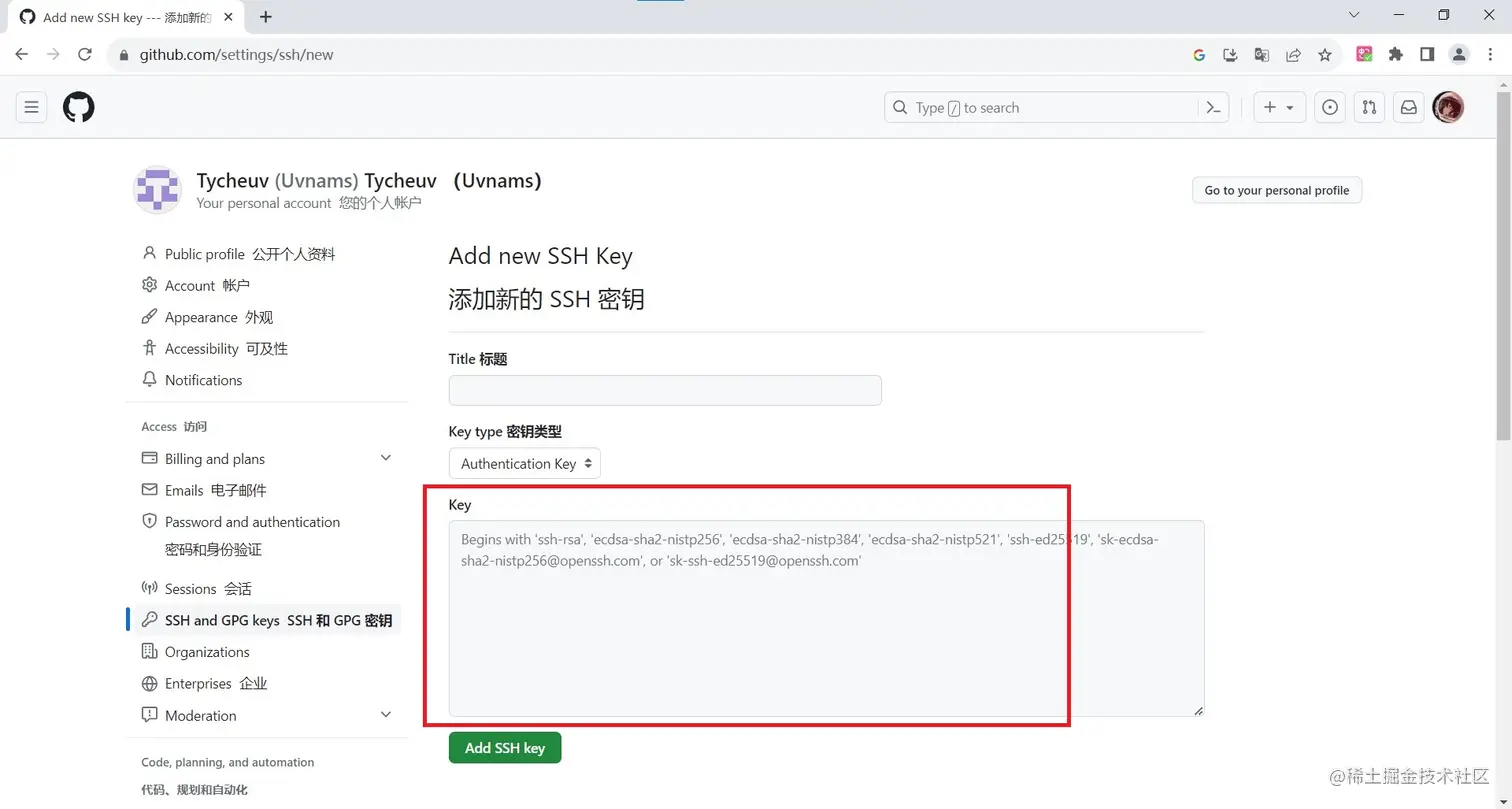The height and width of the screenshot is (809, 1512).
Task: Focus the Title input field
Action: (665, 390)
